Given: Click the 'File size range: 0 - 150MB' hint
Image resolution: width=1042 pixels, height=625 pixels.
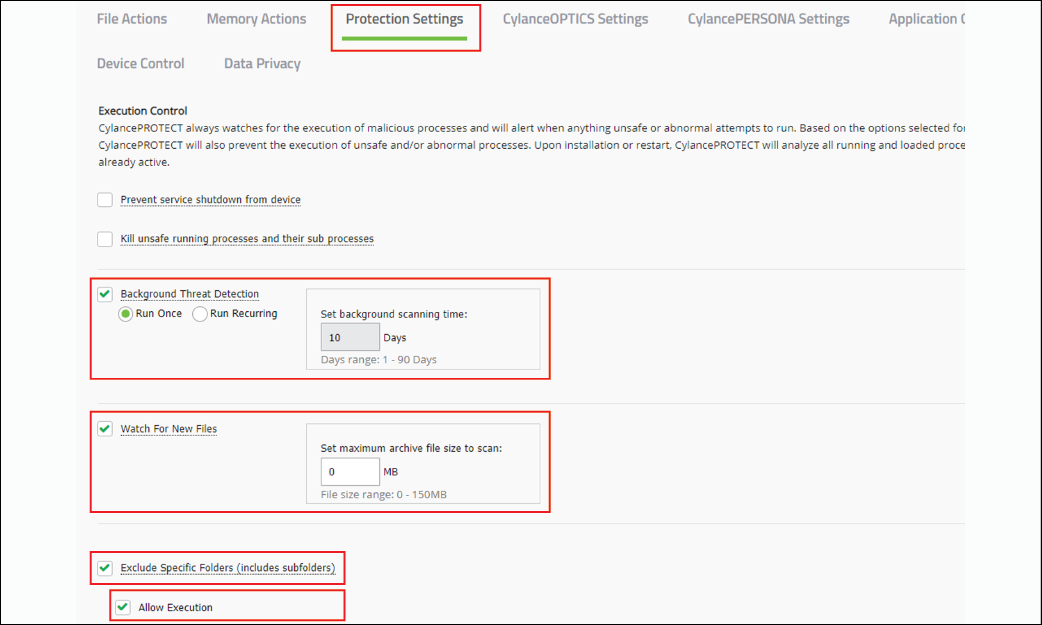Looking at the screenshot, I should (x=383, y=495).
